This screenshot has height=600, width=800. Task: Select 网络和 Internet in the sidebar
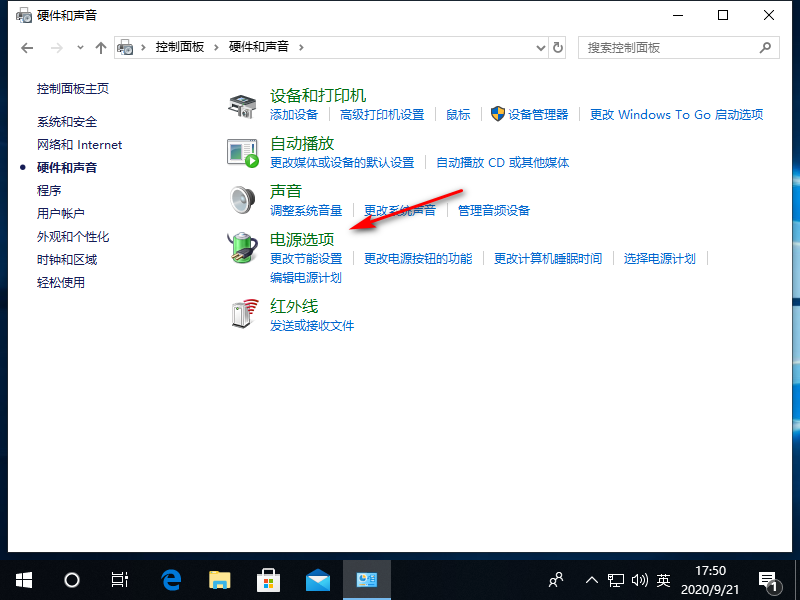[x=79, y=145]
